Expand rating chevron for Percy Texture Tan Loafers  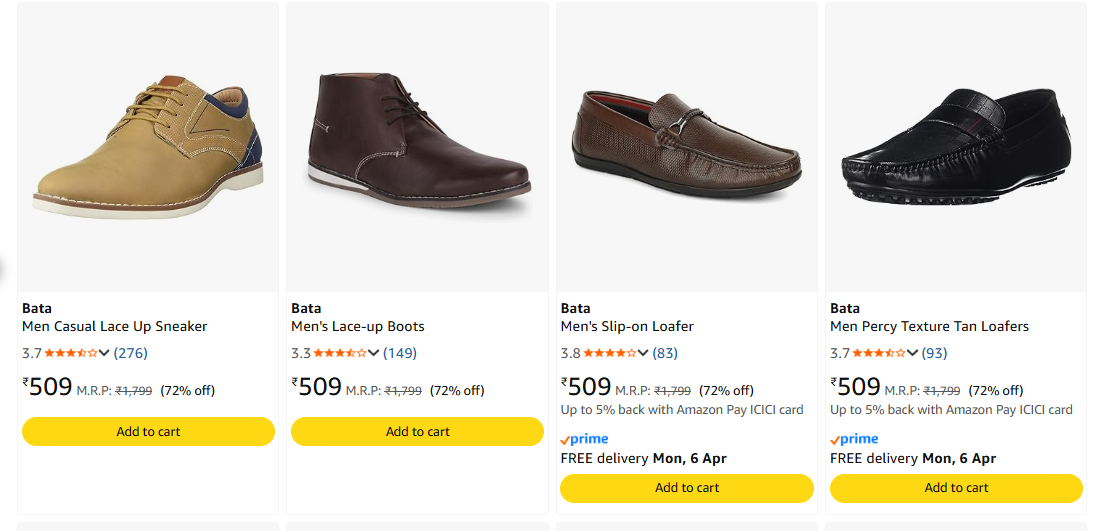coord(913,353)
